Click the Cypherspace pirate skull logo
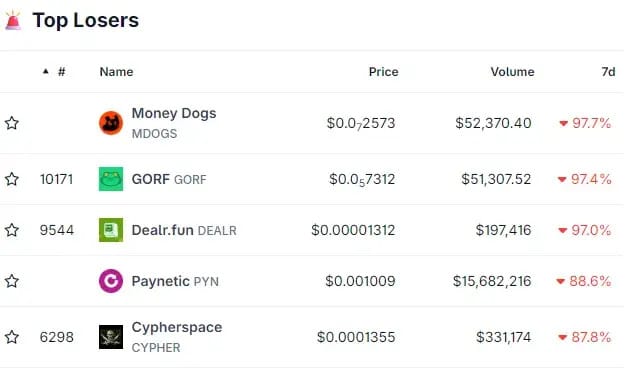The image size is (635, 368). [111, 337]
